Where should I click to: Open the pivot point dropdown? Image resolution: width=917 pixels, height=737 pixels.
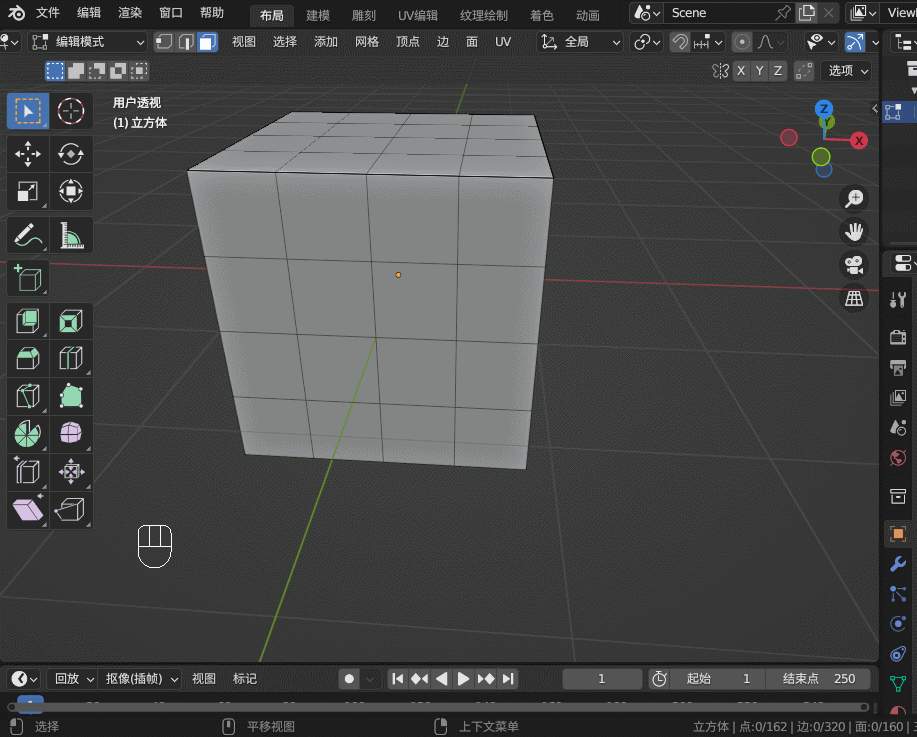tap(647, 42)
